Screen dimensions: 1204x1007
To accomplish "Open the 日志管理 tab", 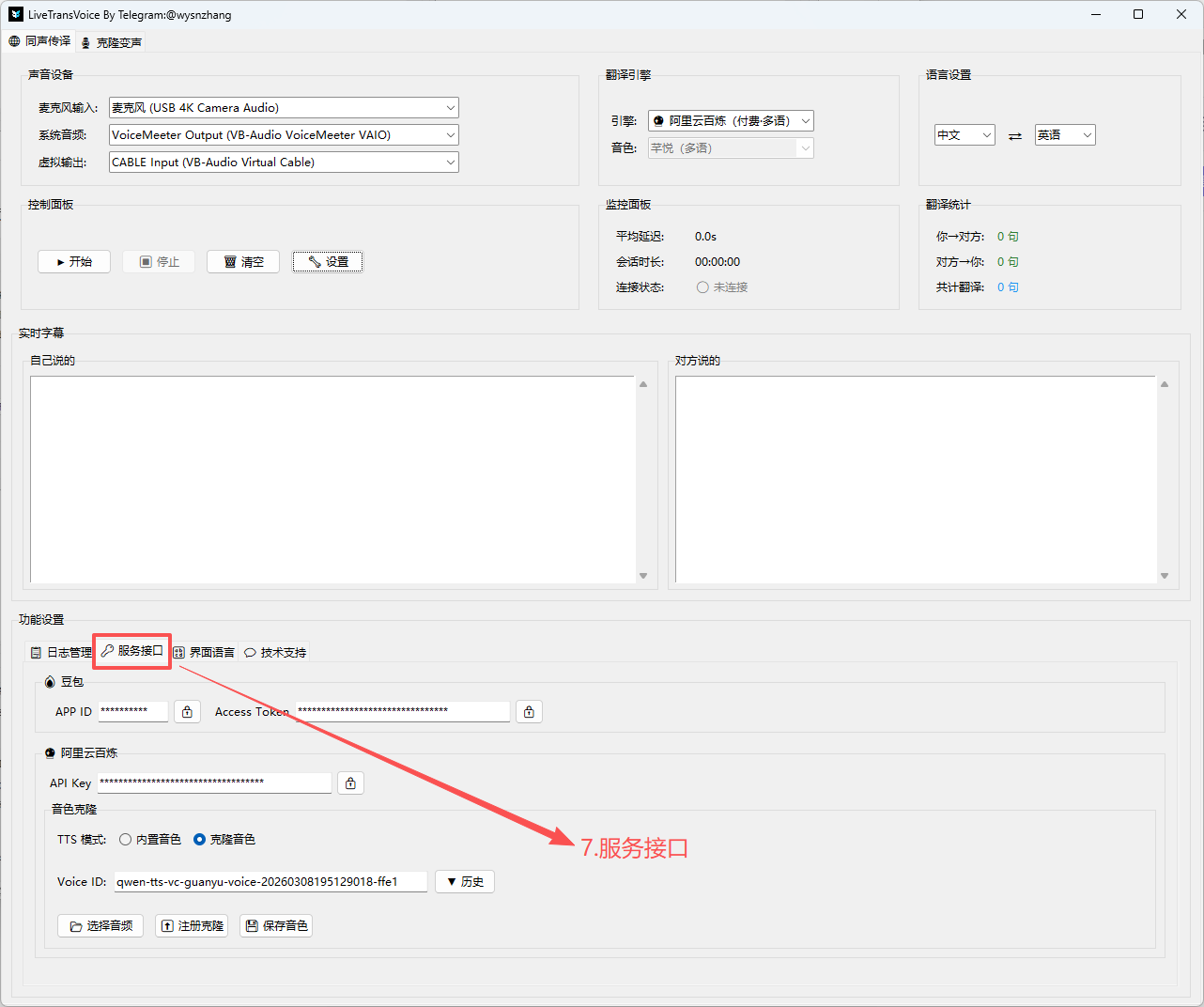I will (x=61, y=653).
